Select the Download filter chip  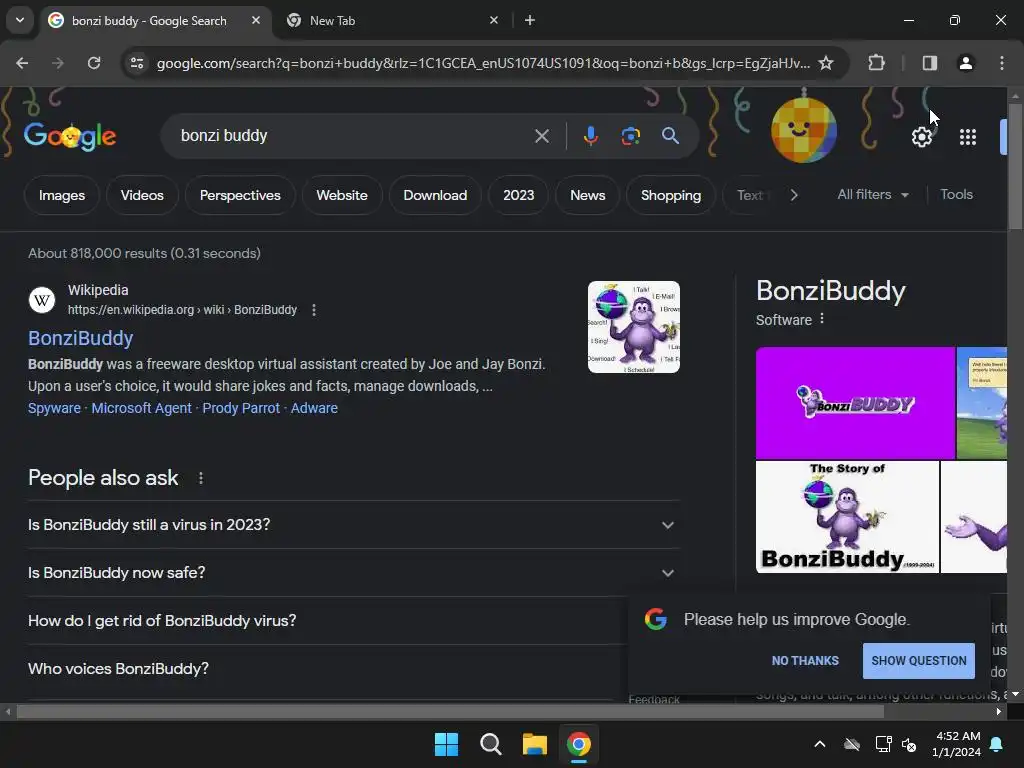(435, 195)
